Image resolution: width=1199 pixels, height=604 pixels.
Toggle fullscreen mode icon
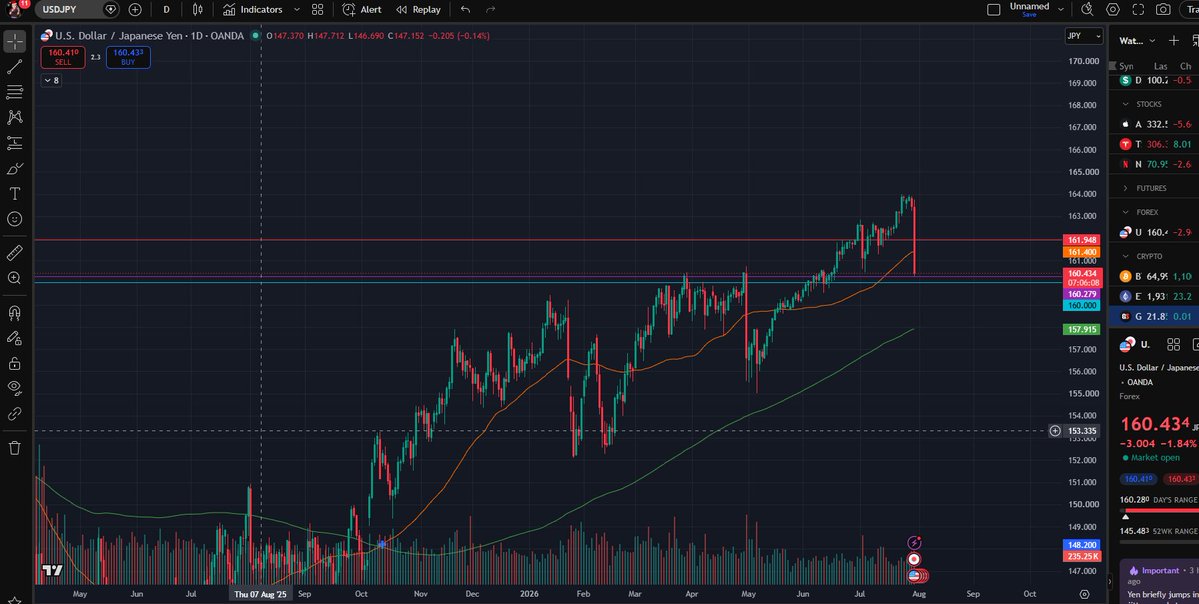point(1138,9)
